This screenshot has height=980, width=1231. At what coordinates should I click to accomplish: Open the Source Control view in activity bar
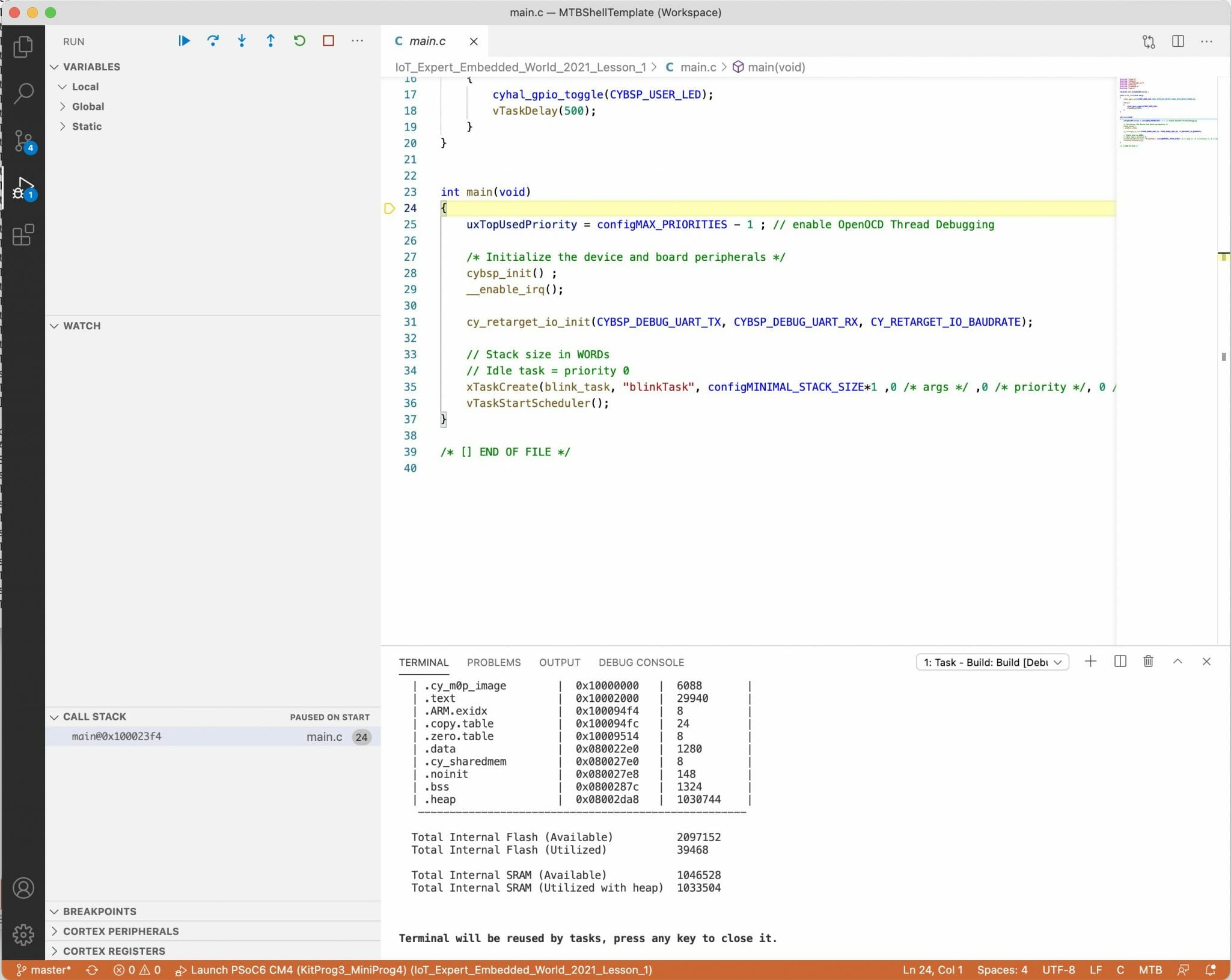(x=24, y=141)
